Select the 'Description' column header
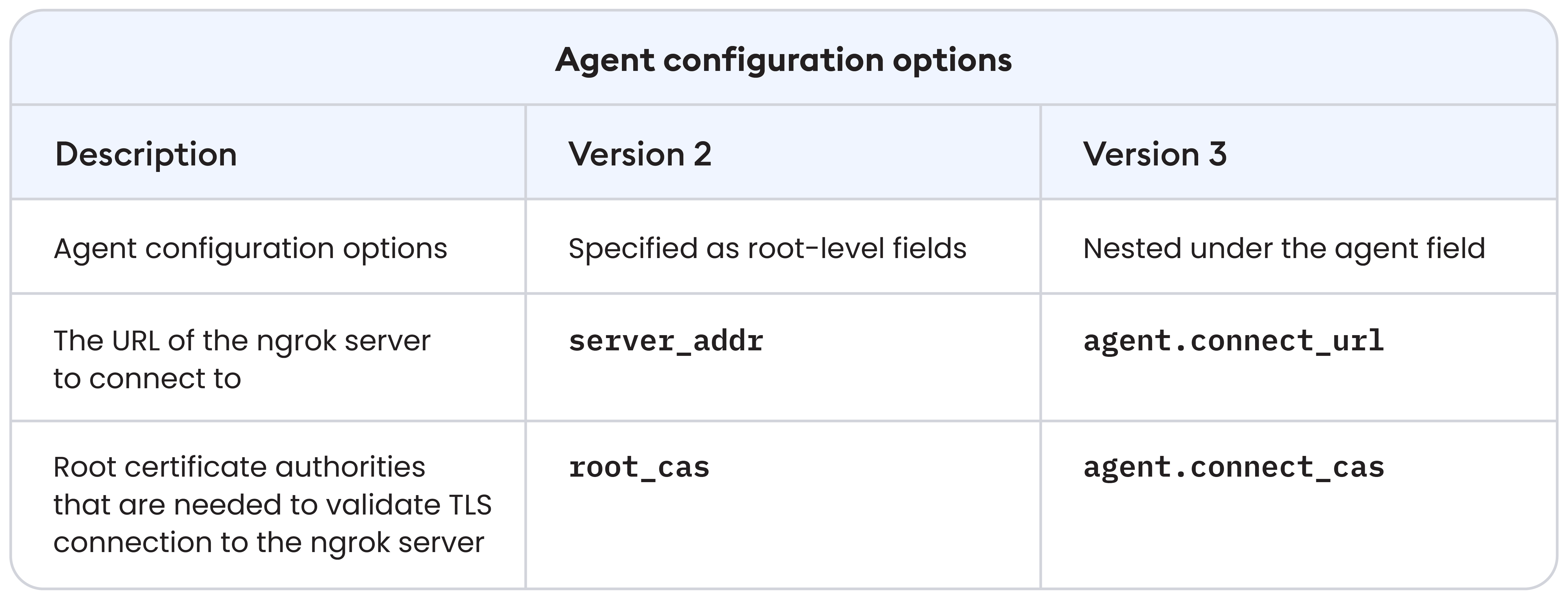This screenshot has height=600, width=1568. point(146,154)
